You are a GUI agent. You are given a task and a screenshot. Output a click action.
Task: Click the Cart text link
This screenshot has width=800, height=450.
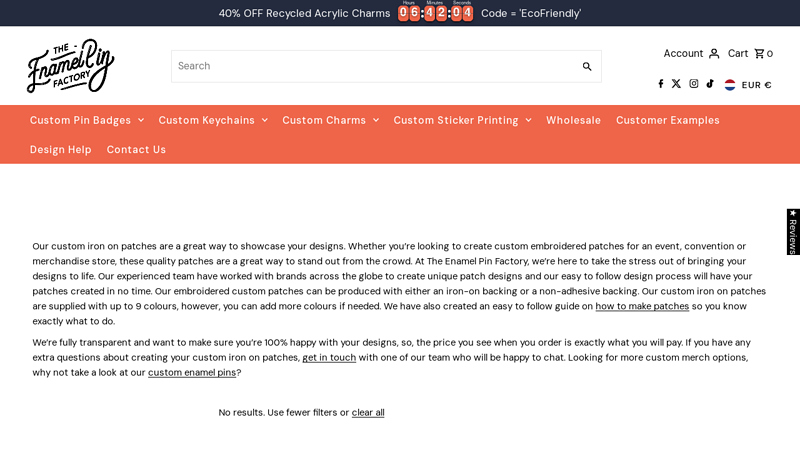click(x=738, y=54)
